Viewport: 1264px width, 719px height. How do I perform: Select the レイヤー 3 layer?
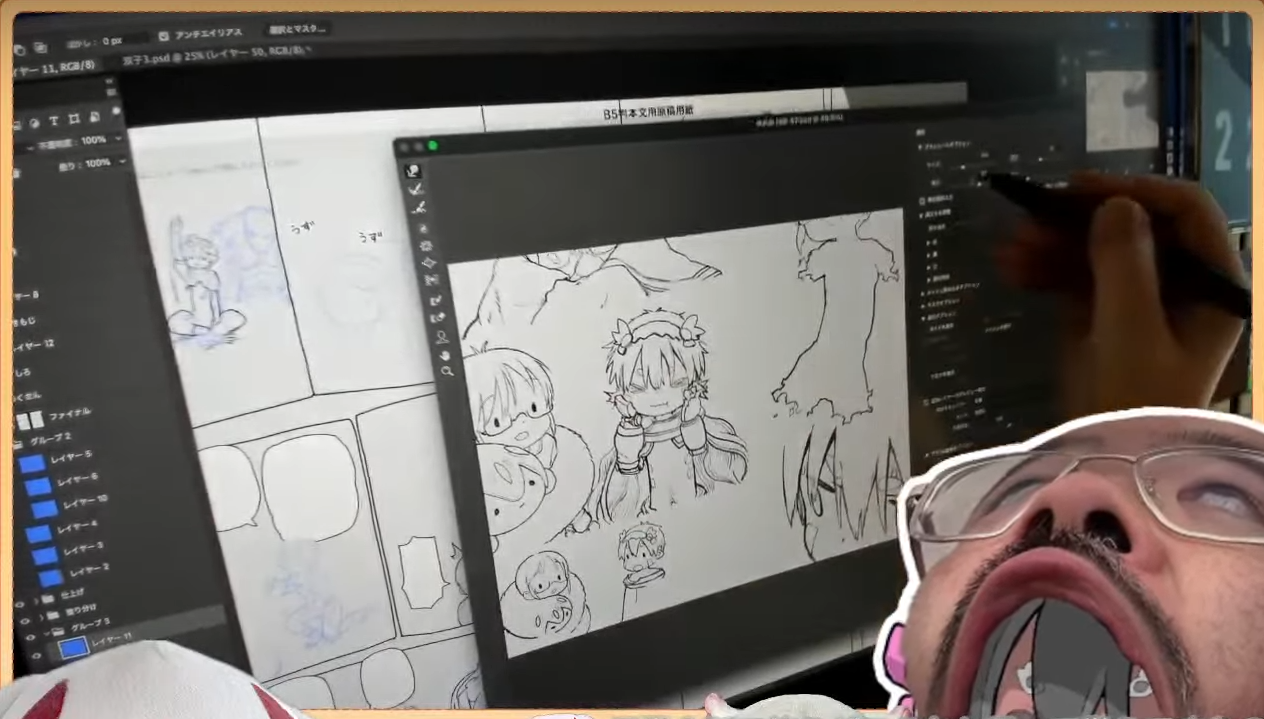click(83, 548)
